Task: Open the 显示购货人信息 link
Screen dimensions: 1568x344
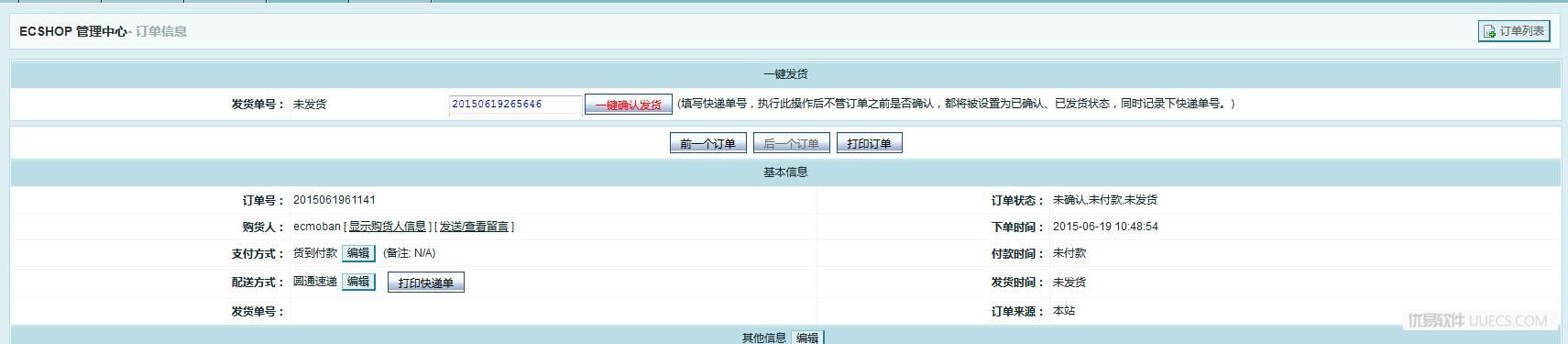Action: coord(388,227)
